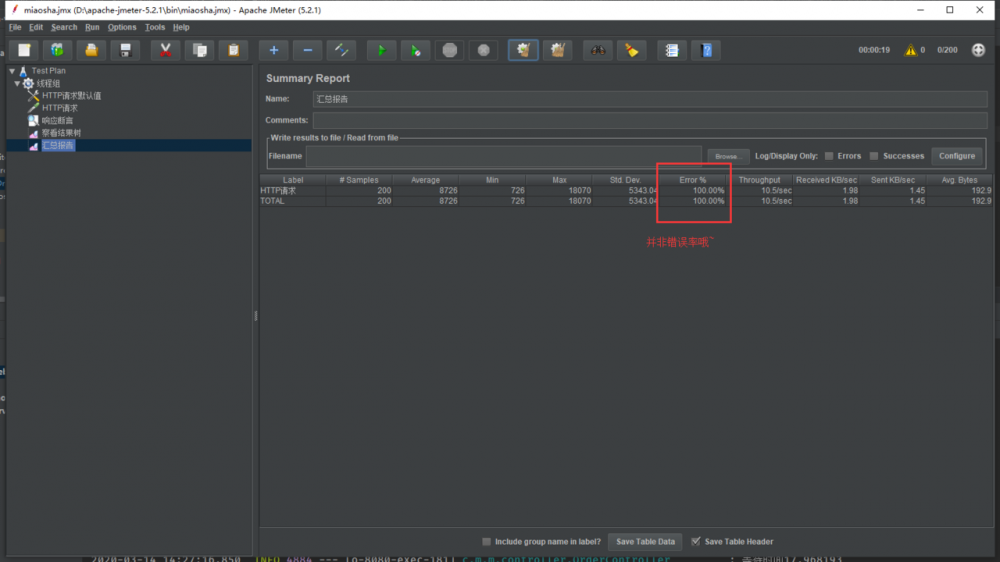1000x562 pixels.
Task: Select 汇总报告 in the tree
Action: click(x=57, y=145)
